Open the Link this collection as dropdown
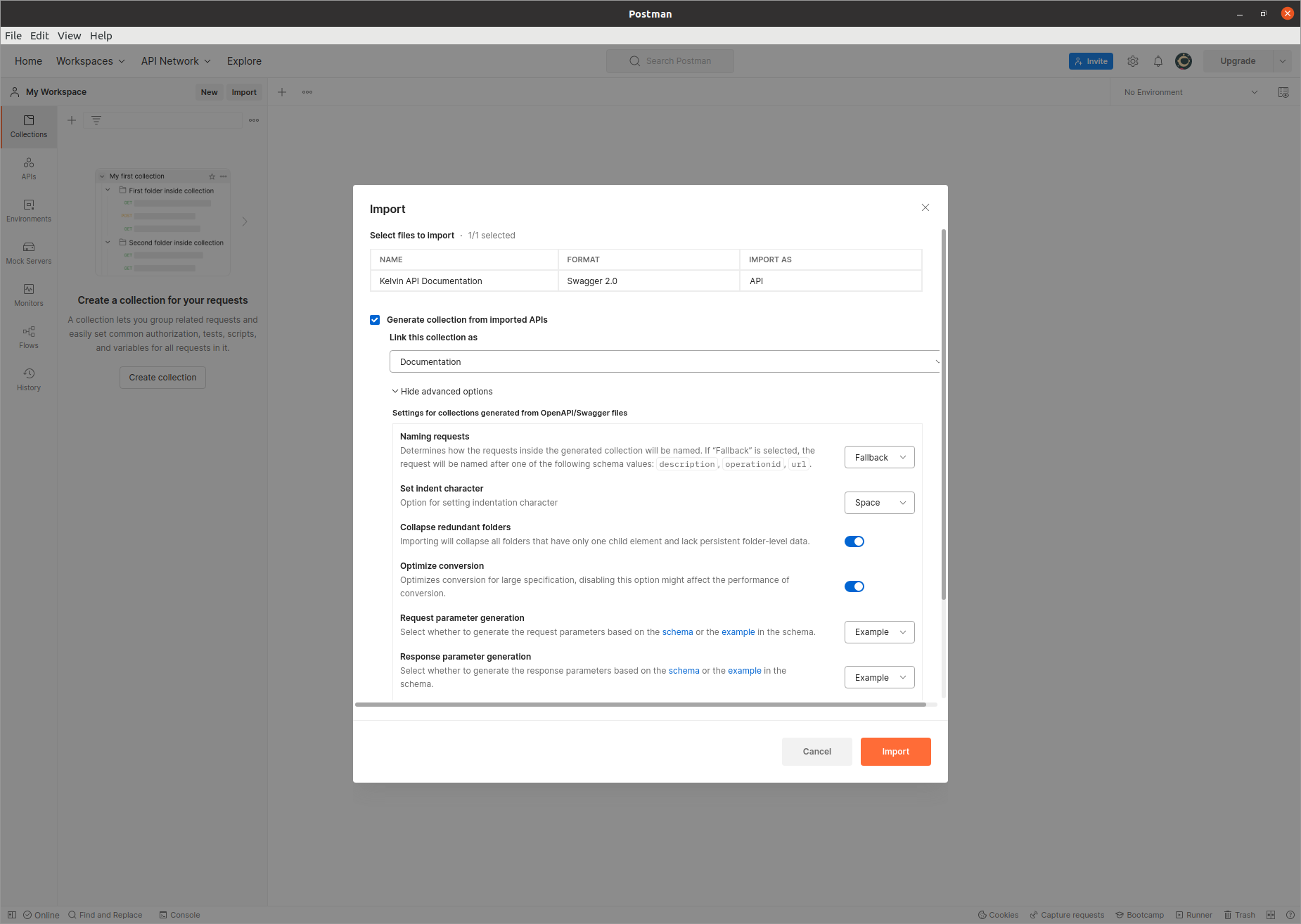 664,361
